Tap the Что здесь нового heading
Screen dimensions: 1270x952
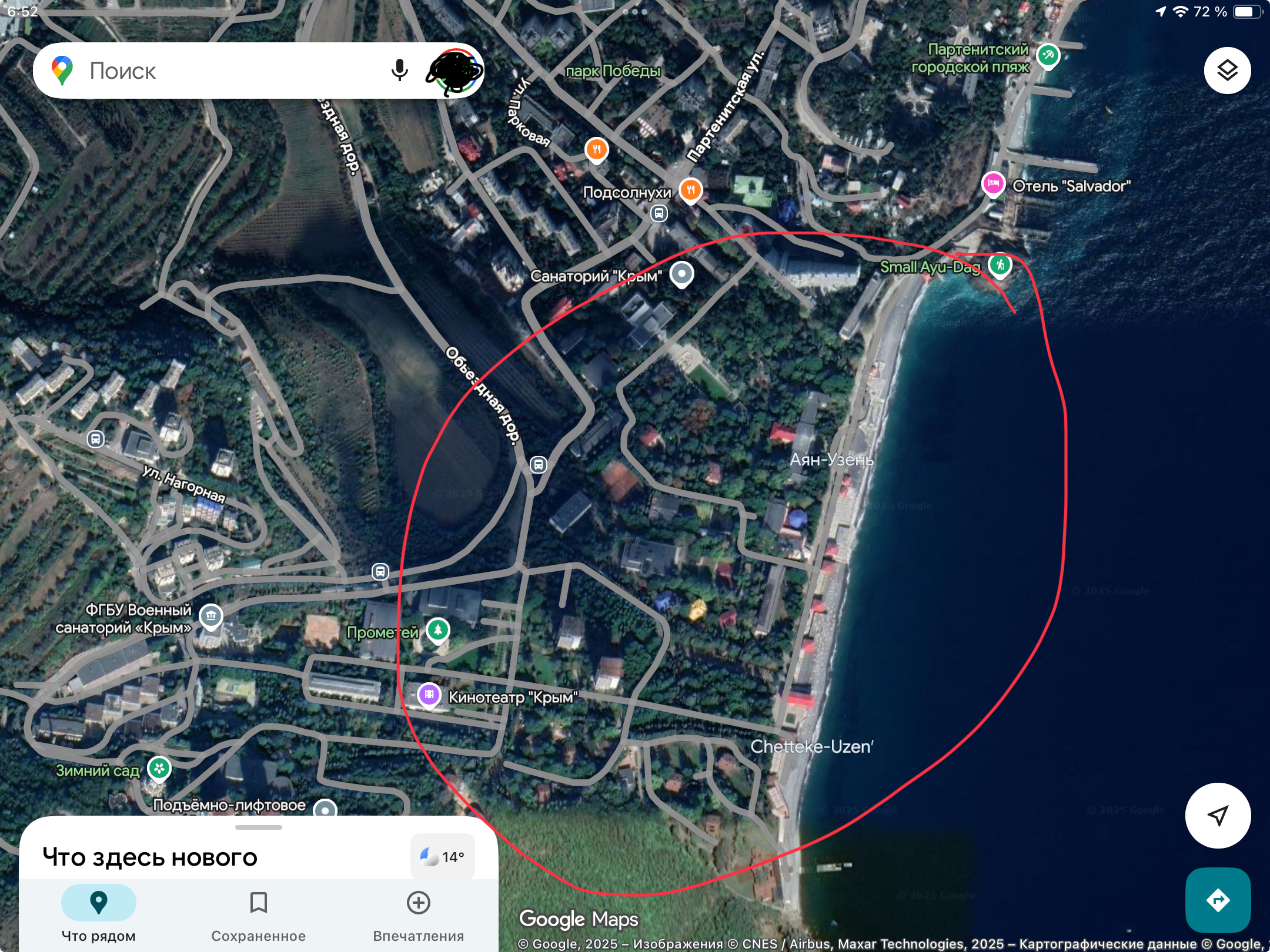coord(150,857)
